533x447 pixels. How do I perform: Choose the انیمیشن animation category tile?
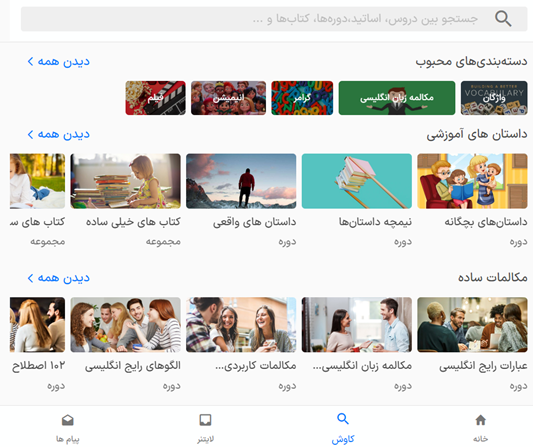pyautogui.click(x=228, y=98)
